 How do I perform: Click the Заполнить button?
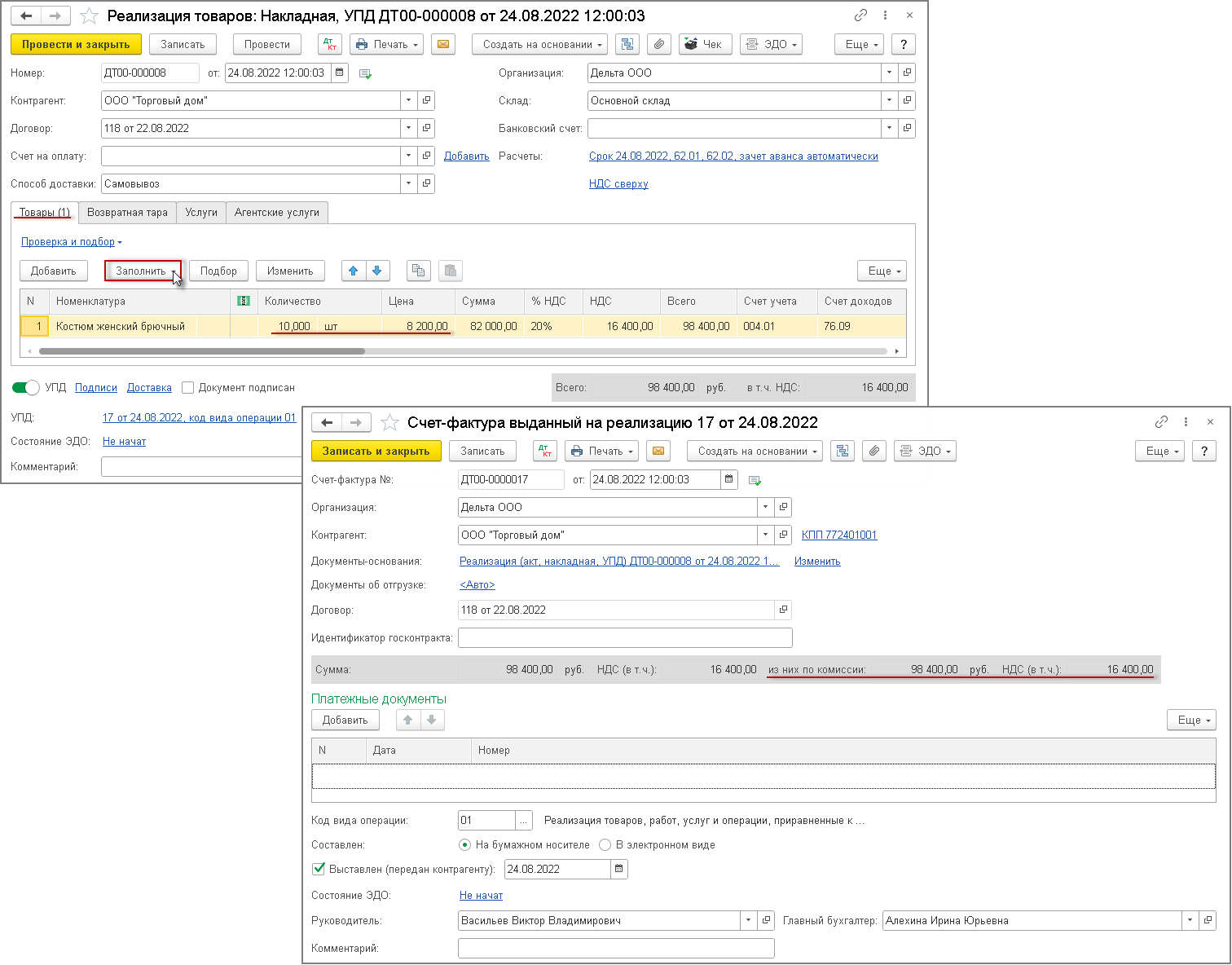[143, 271]
